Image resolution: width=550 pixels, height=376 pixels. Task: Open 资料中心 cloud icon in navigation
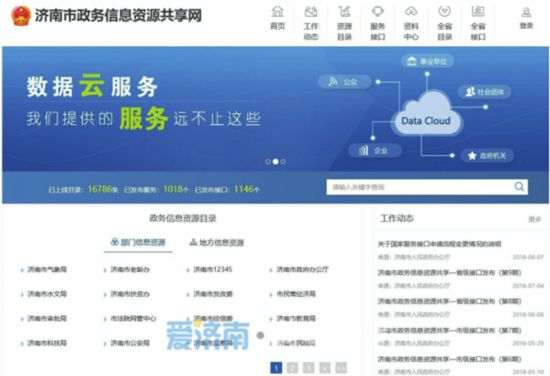tap(411, 12)
